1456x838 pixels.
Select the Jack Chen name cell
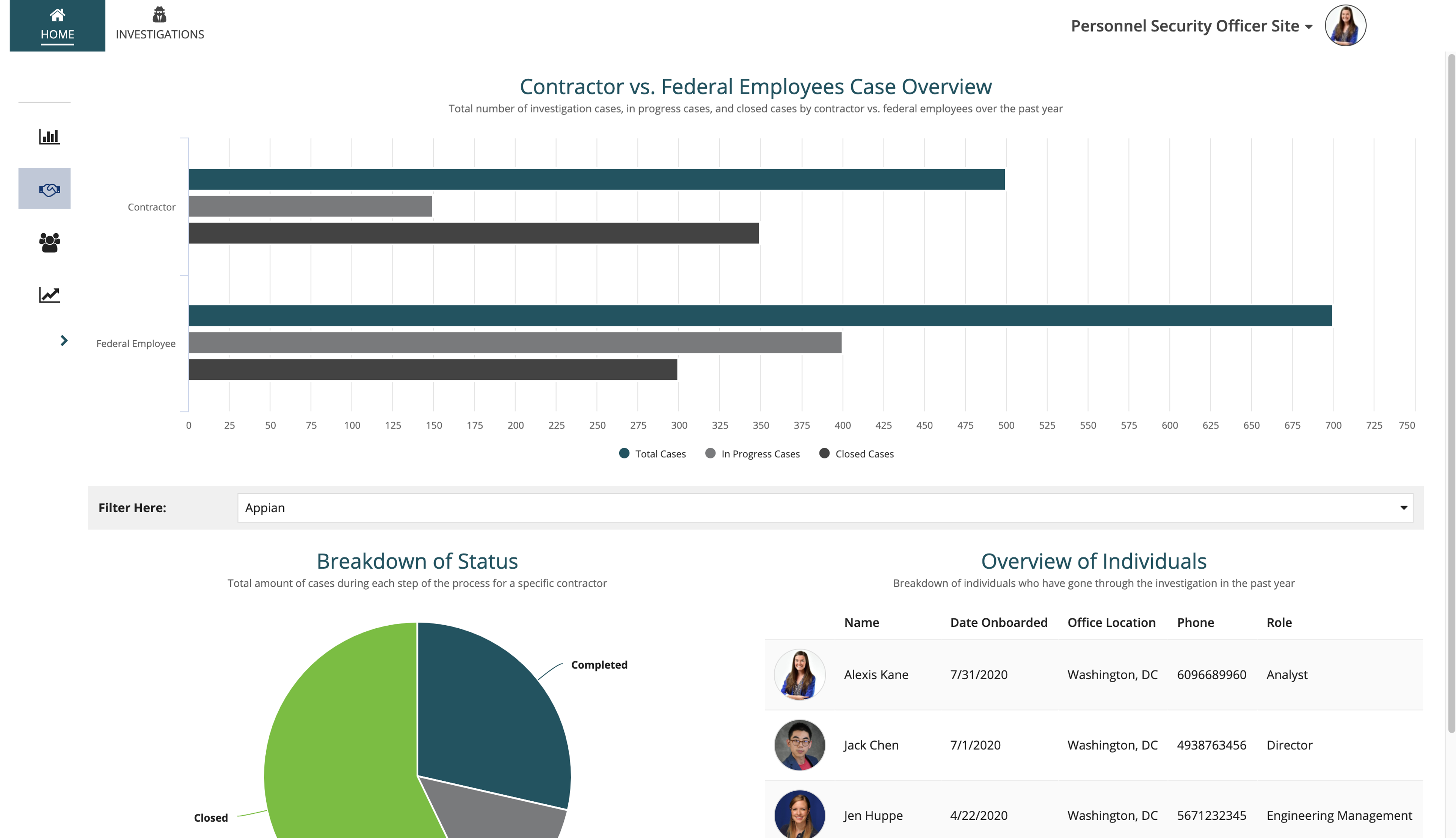click(871, 745)
